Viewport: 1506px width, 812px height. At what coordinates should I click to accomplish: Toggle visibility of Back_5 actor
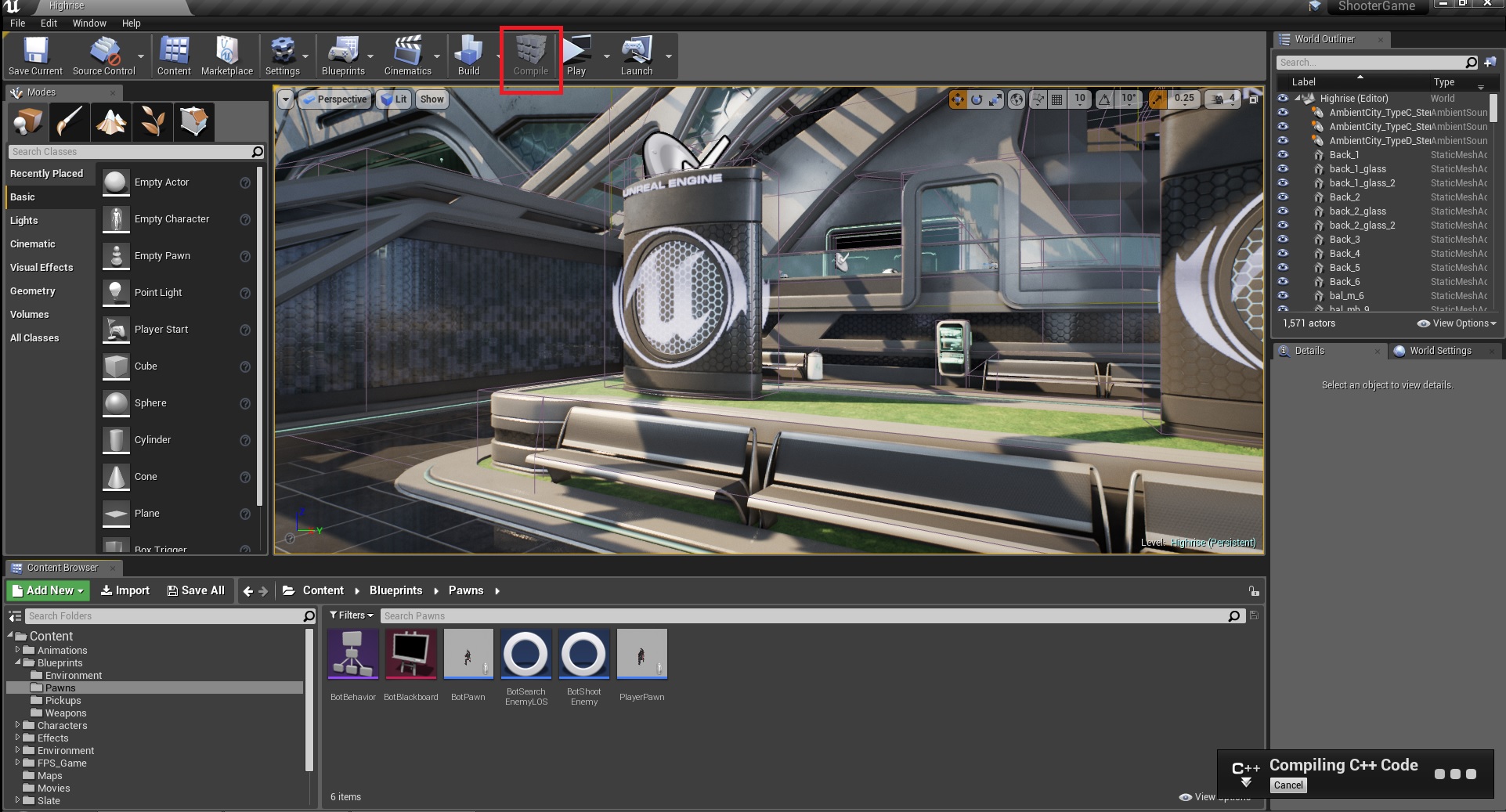click(1283, 268)
